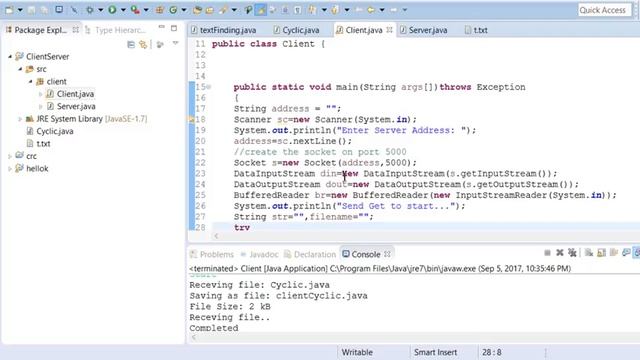Toggle Link with Editor in Package Explorer

[x=143, y=44]
